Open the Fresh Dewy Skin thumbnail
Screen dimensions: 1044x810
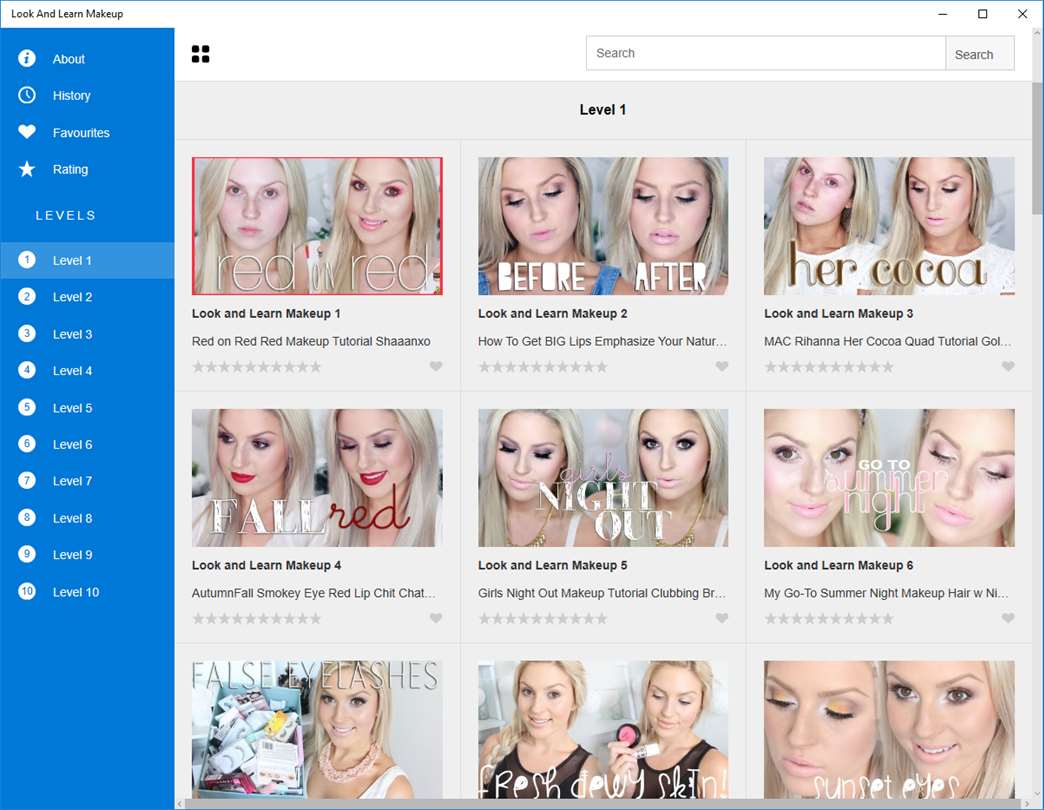point(603,729)
